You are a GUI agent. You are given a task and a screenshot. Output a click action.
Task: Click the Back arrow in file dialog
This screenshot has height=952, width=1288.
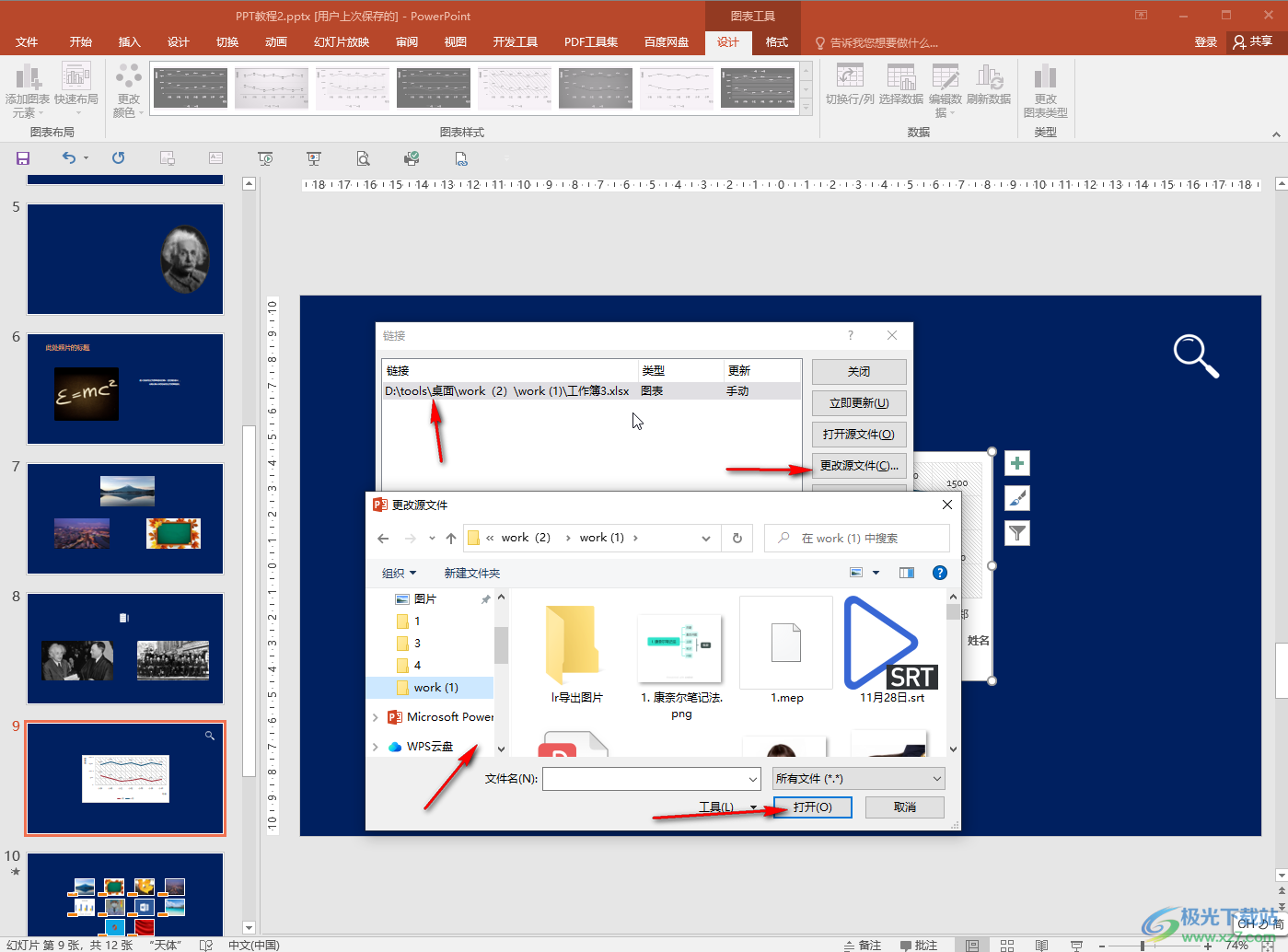click(384, 539)
